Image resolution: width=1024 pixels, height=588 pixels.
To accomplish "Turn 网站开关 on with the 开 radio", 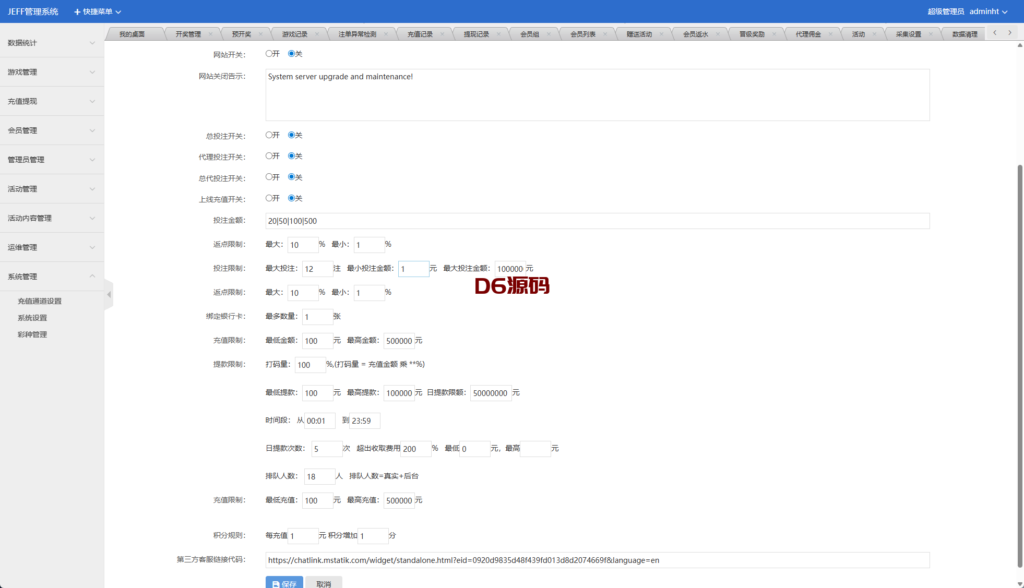I will (269, 54).
